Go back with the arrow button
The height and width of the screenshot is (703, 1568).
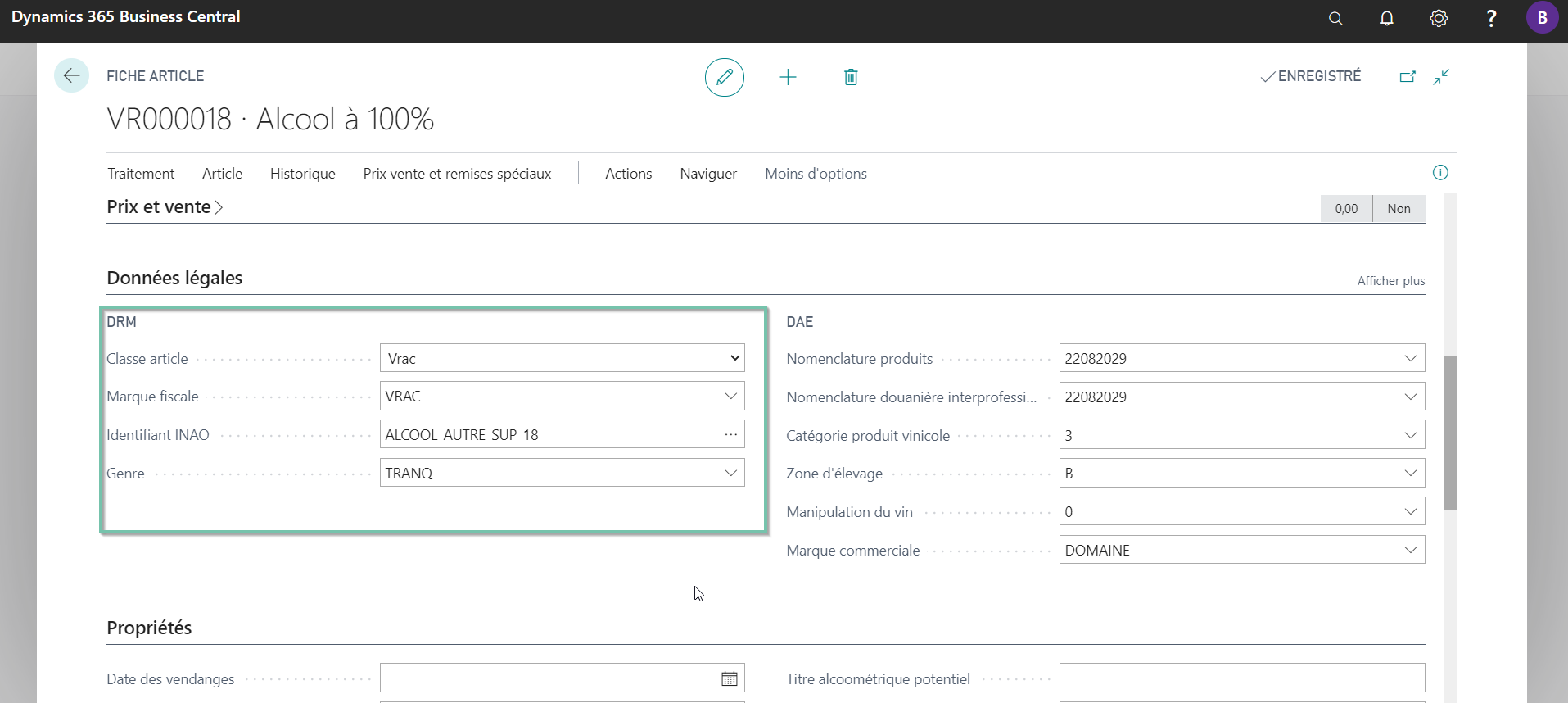pos(71,76)
